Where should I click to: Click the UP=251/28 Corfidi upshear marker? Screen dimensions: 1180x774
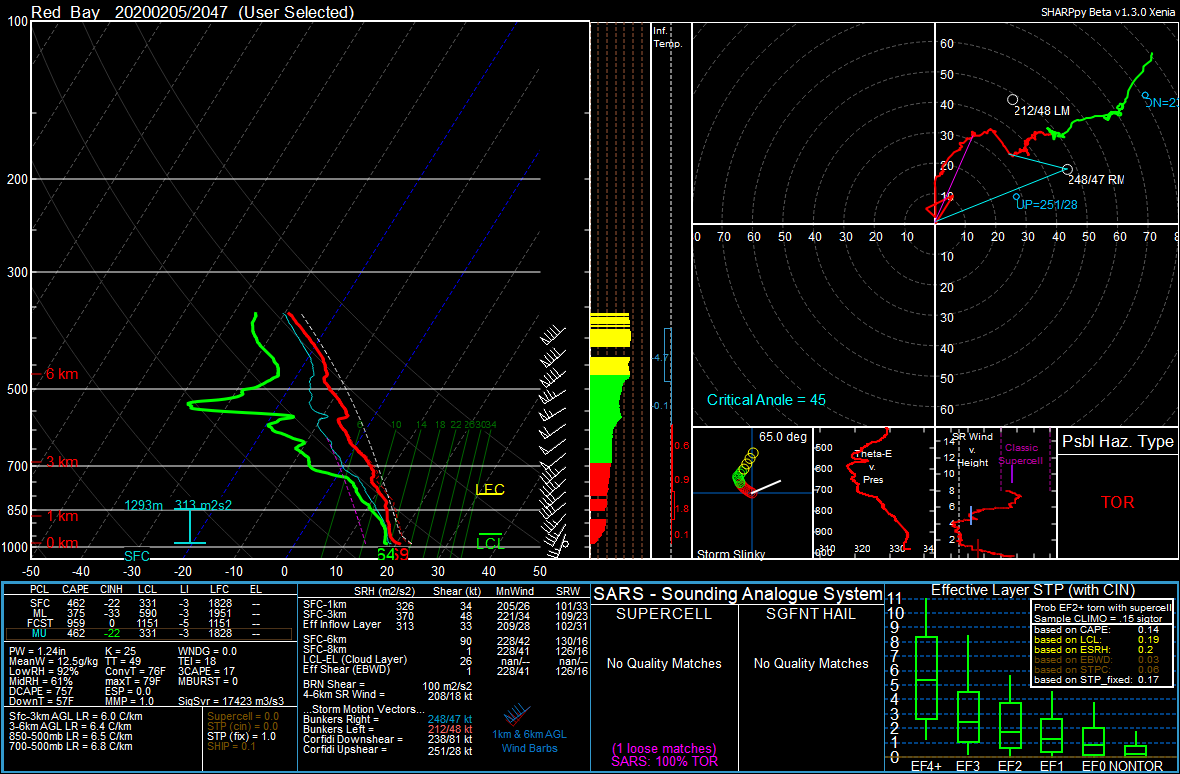pyautogui.click(x=1017, y=197)
